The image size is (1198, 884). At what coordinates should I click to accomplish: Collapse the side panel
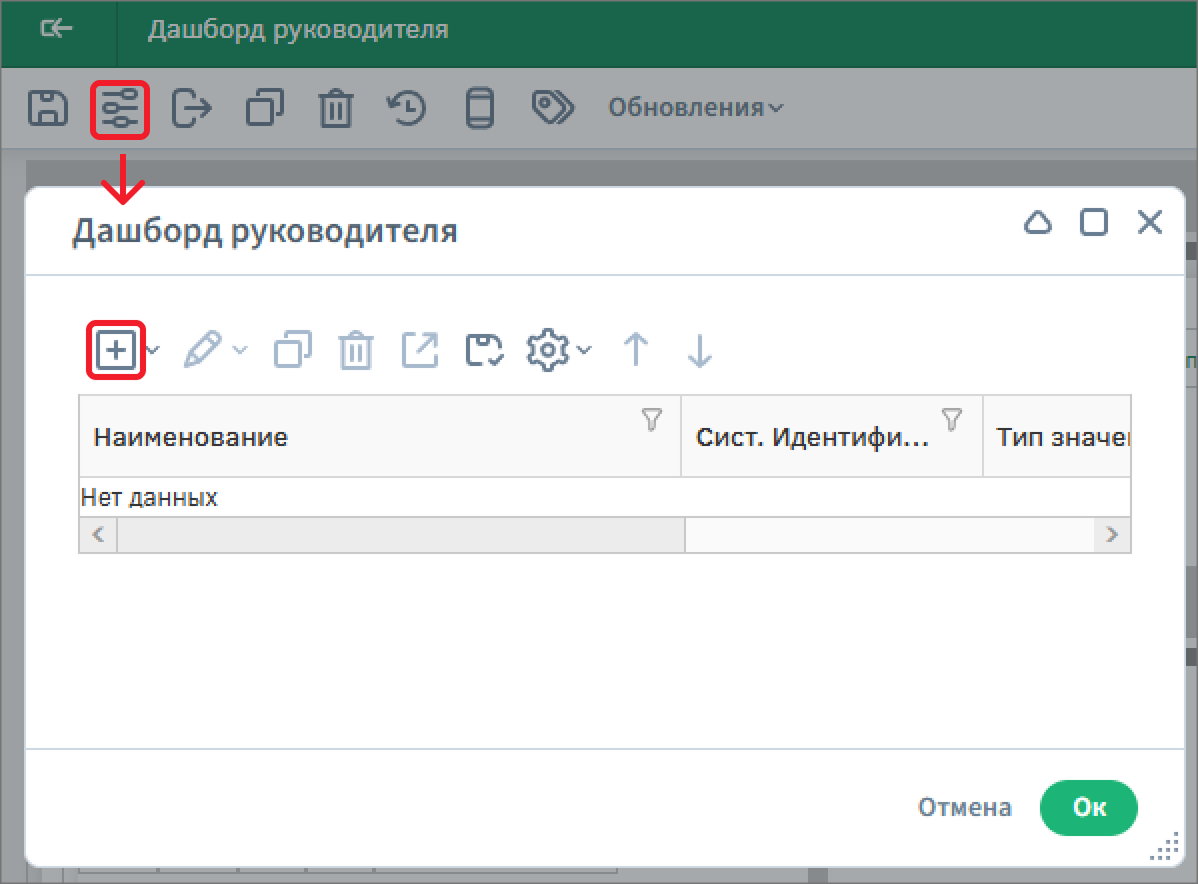click(57, 29)
